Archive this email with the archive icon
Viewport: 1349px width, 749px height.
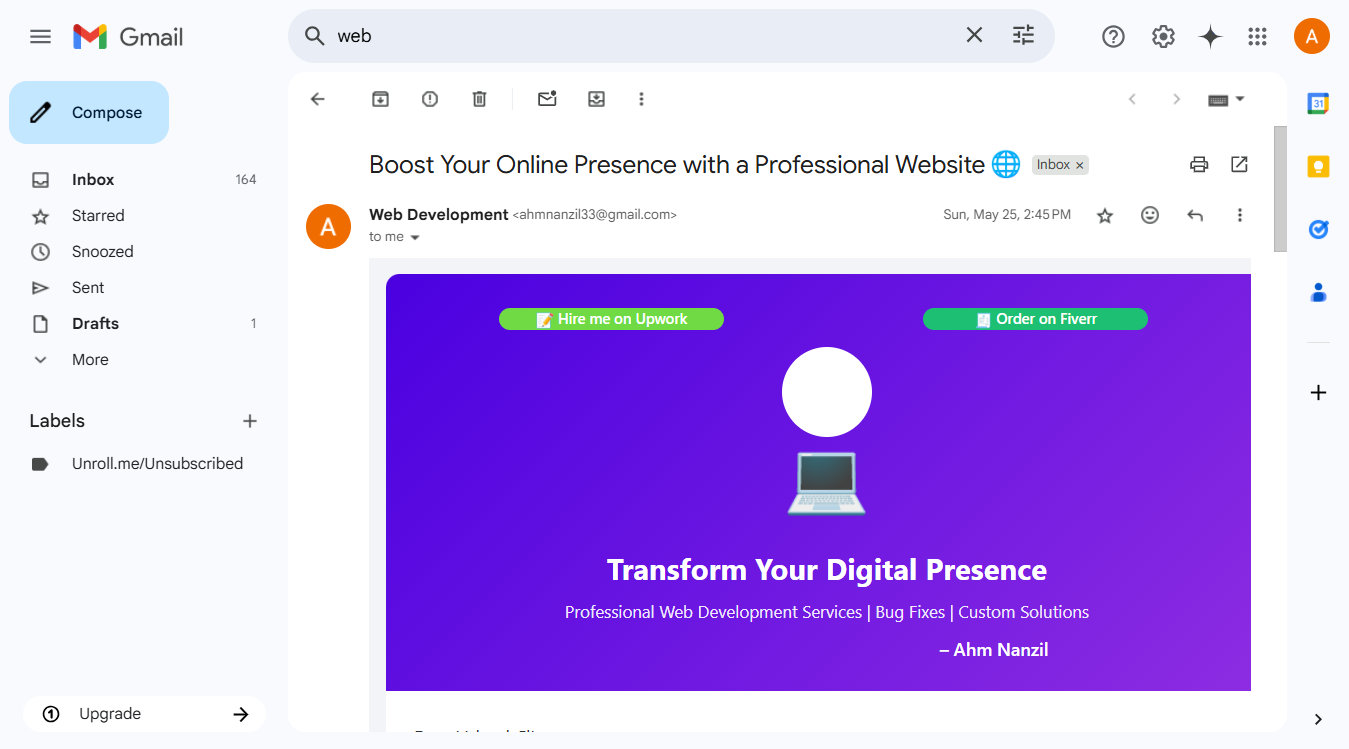pos(380,99)
